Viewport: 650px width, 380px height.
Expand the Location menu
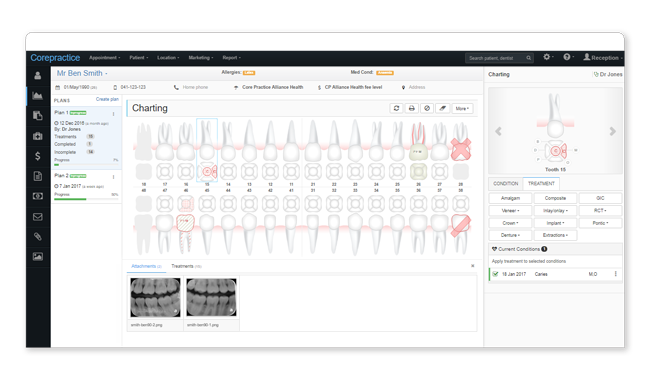(168, 58)
